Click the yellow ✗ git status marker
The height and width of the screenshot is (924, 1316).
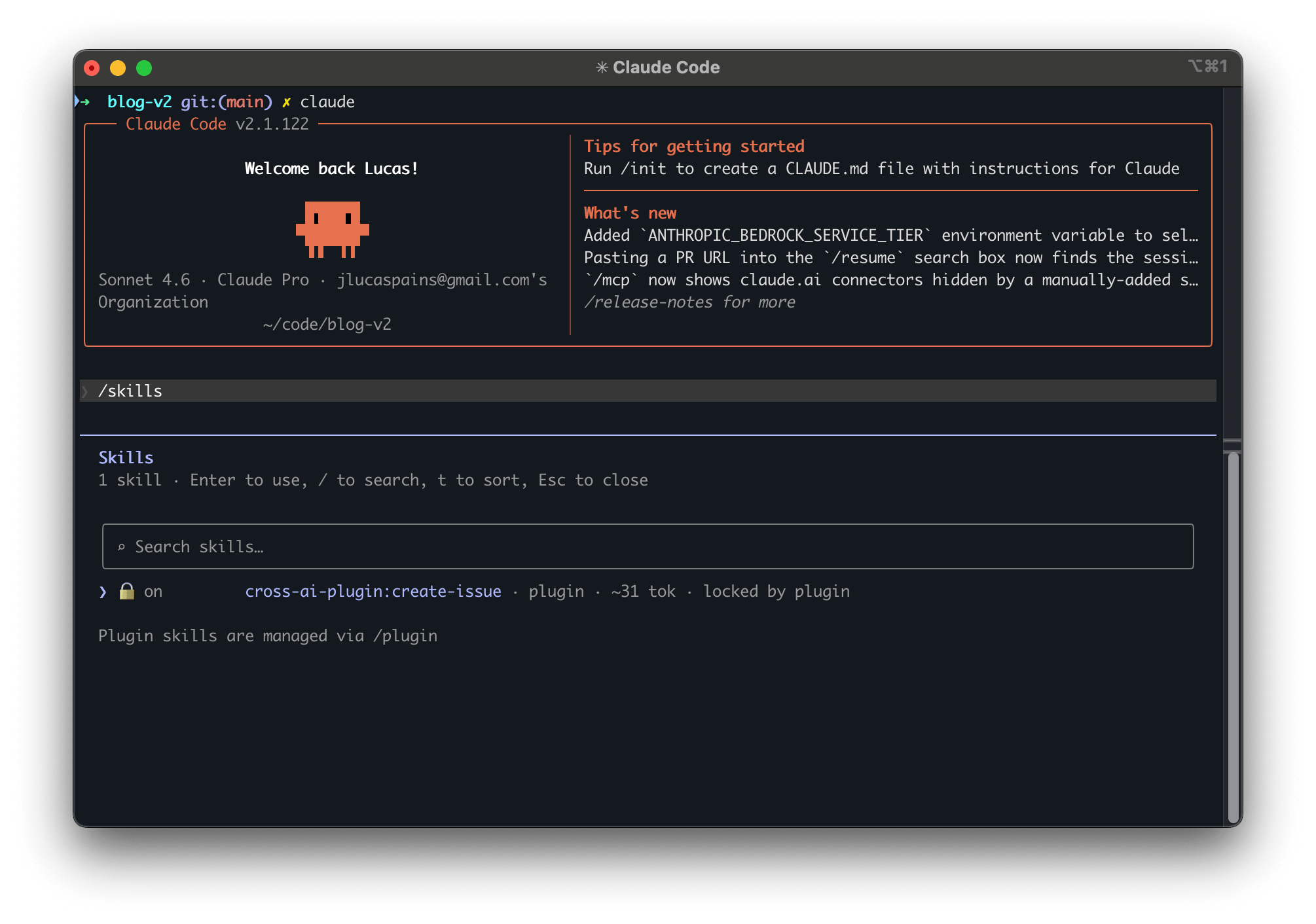click(286, 102)
